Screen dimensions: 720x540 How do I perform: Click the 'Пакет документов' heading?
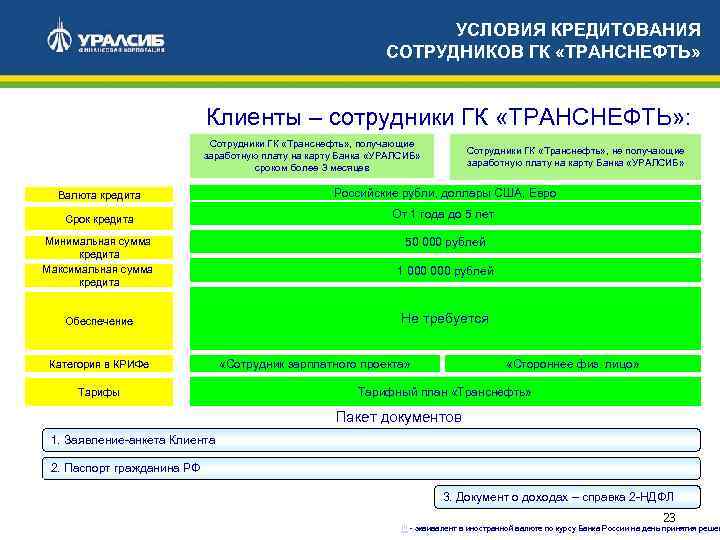point(399,417)
